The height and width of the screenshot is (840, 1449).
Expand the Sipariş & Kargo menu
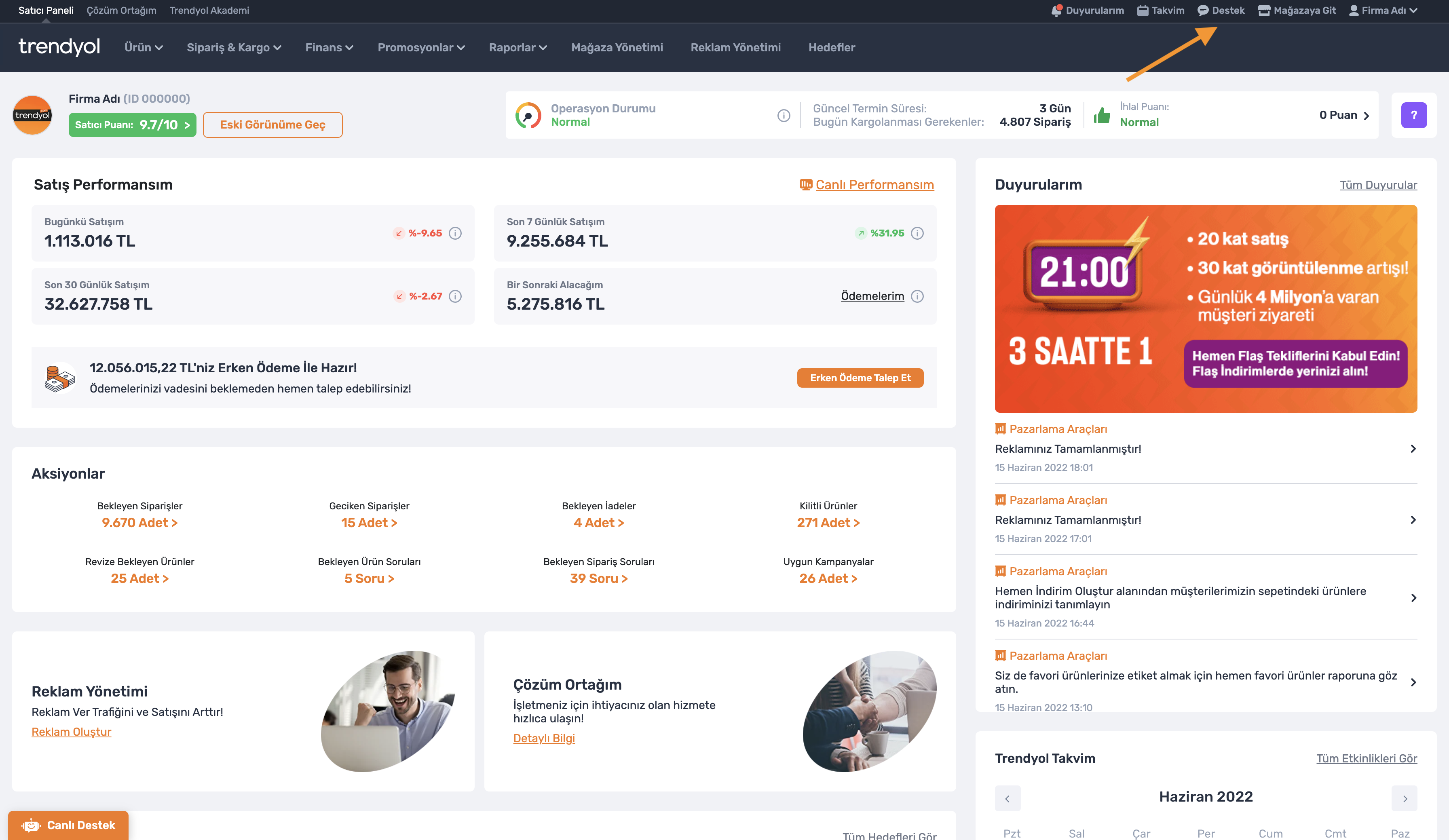(x=234, y=47)
